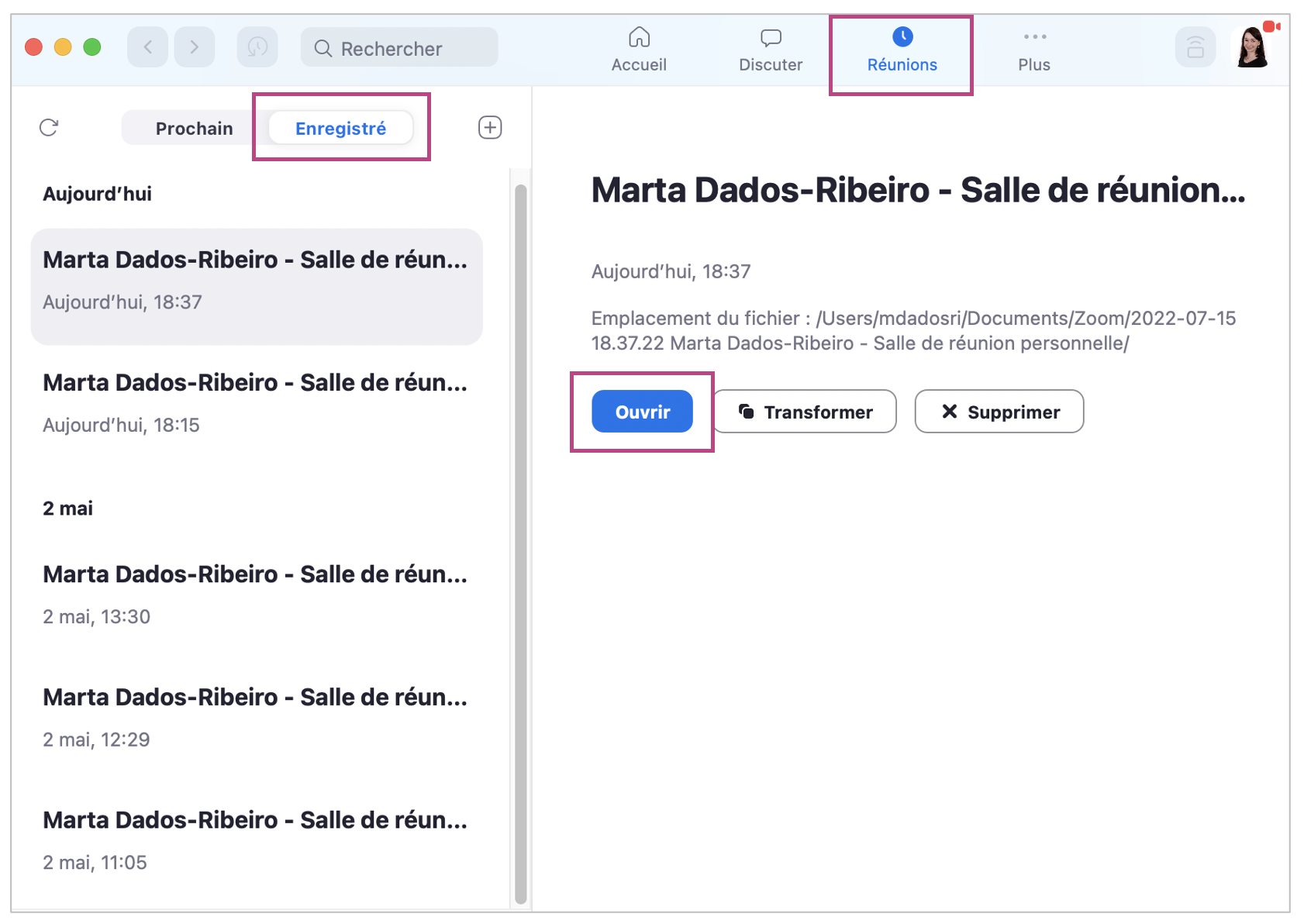Select the Réunions tab
The image size is (1304, 924).
(902, 50)
